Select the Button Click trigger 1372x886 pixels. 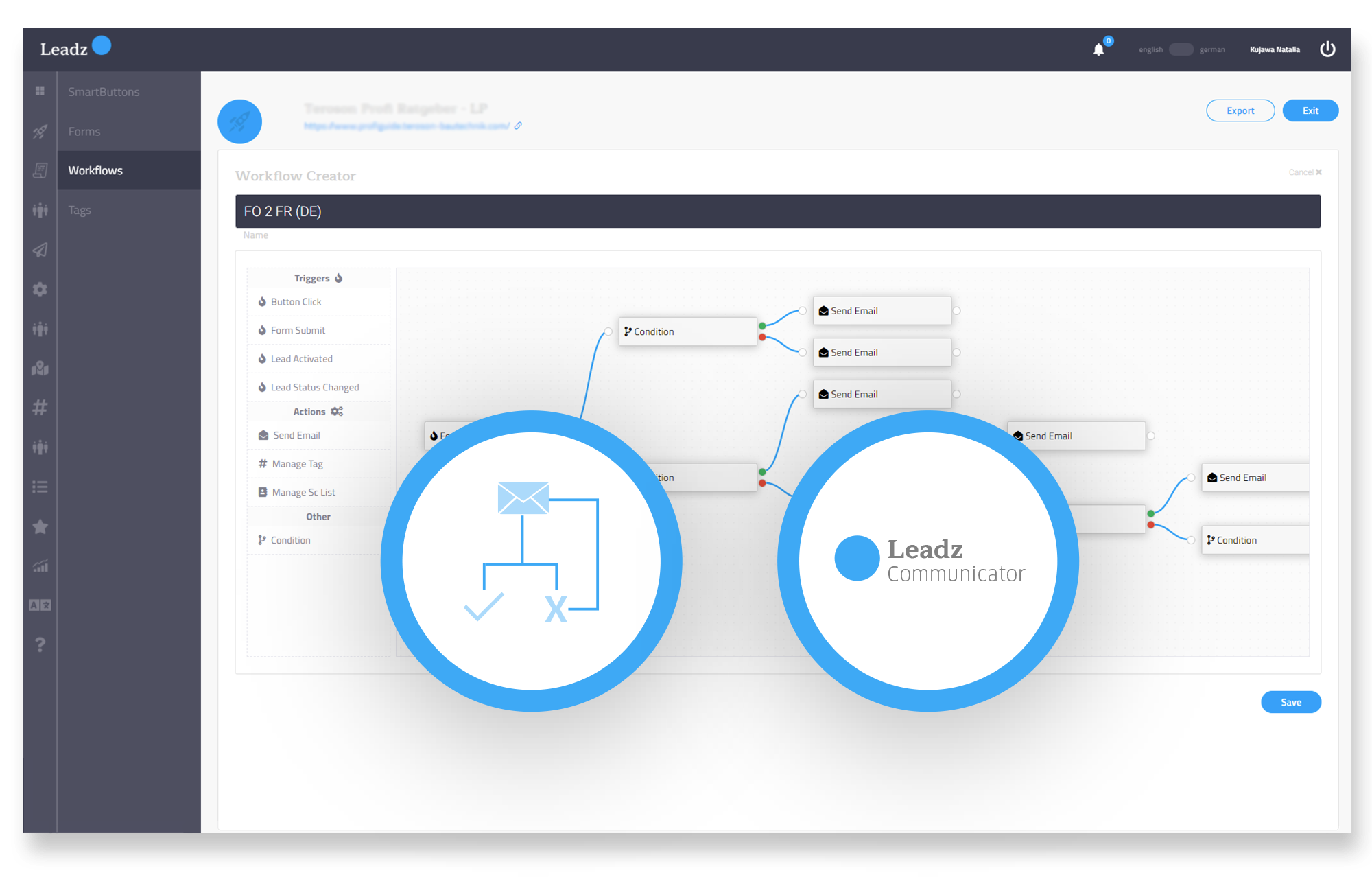point(318,302)
